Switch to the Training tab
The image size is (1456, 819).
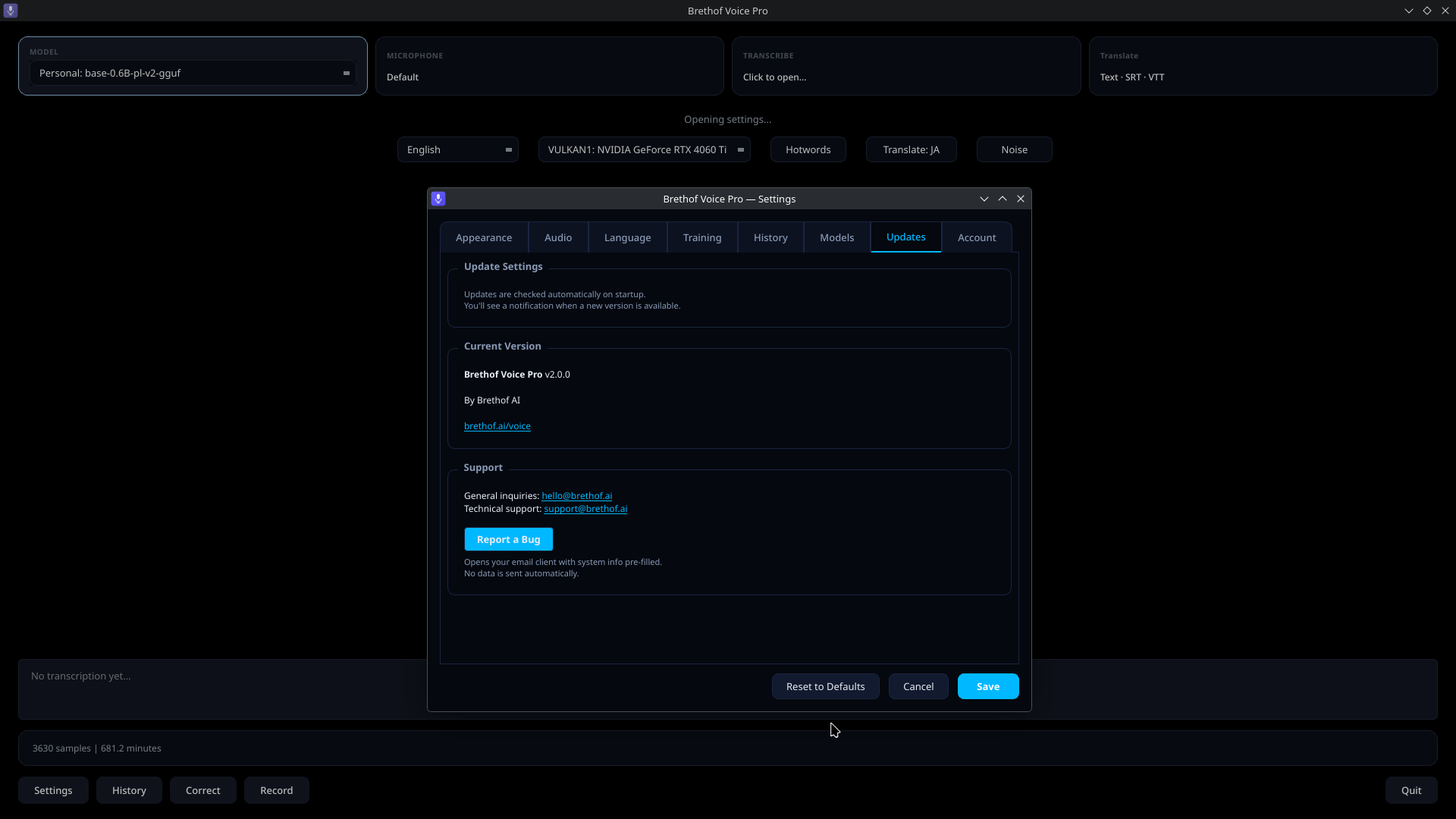click(x=702, y=237)
